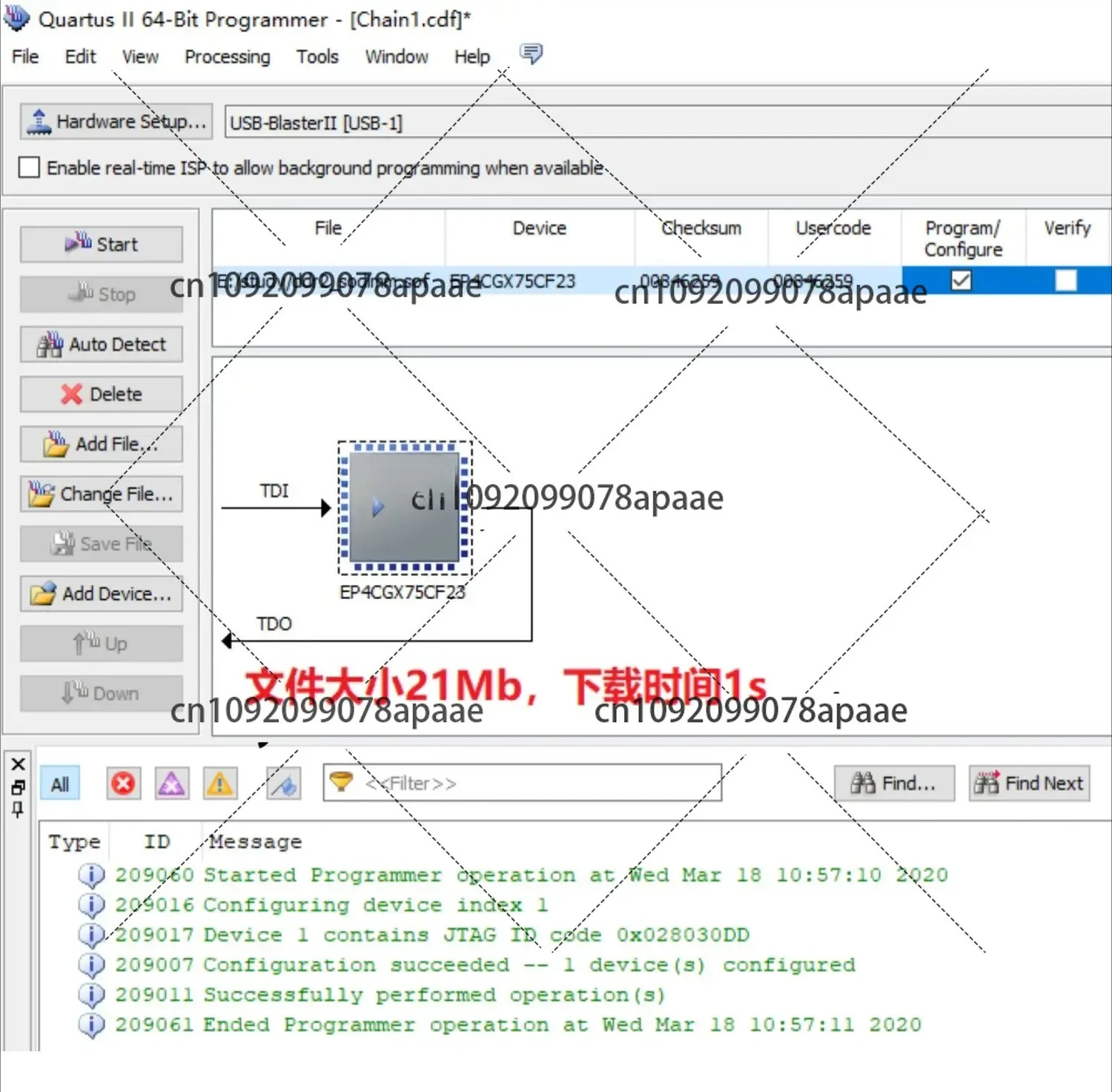Viewport: 1112px width, 1092px height.
Task: Click info icon of message 209011
Action: pyautogui.click(x=91, y=995)
